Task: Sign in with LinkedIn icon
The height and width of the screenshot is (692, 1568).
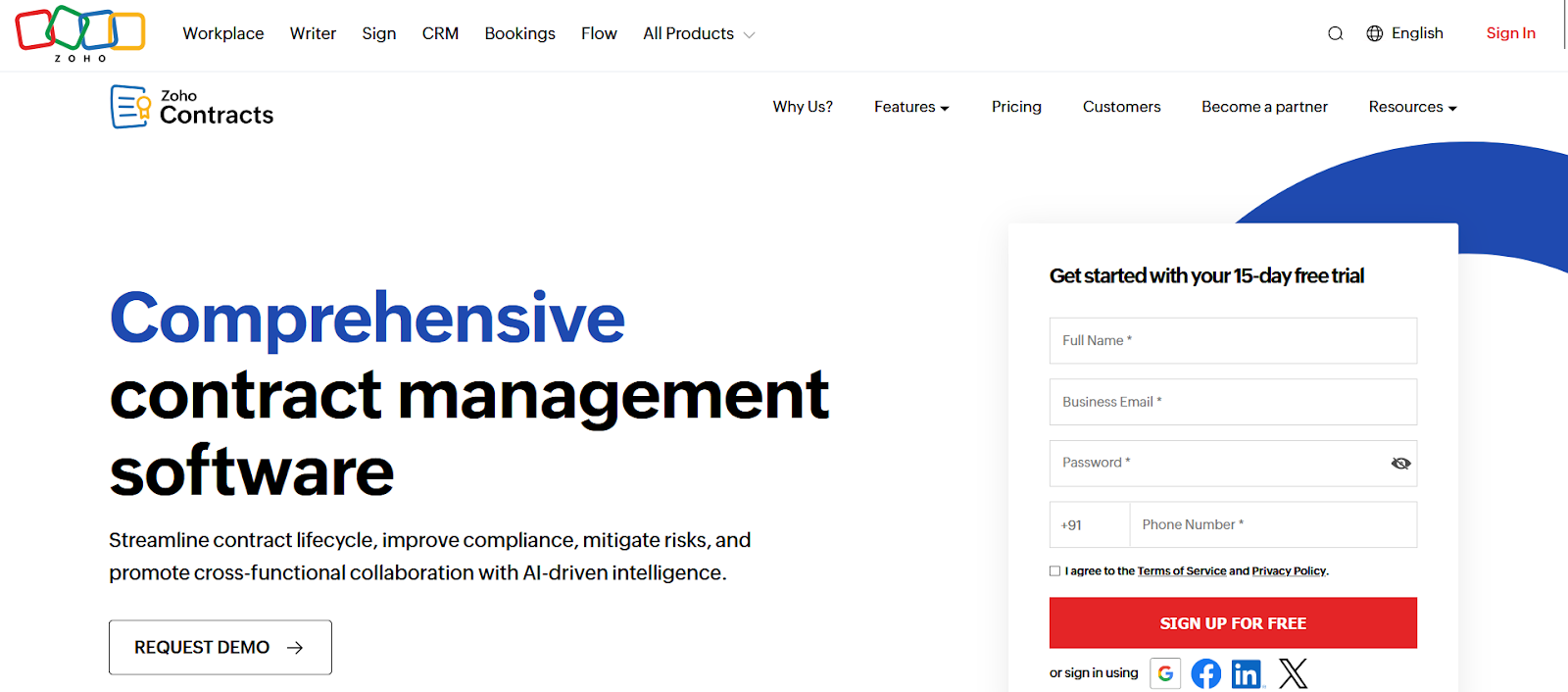Action: tap(1247, 673)
